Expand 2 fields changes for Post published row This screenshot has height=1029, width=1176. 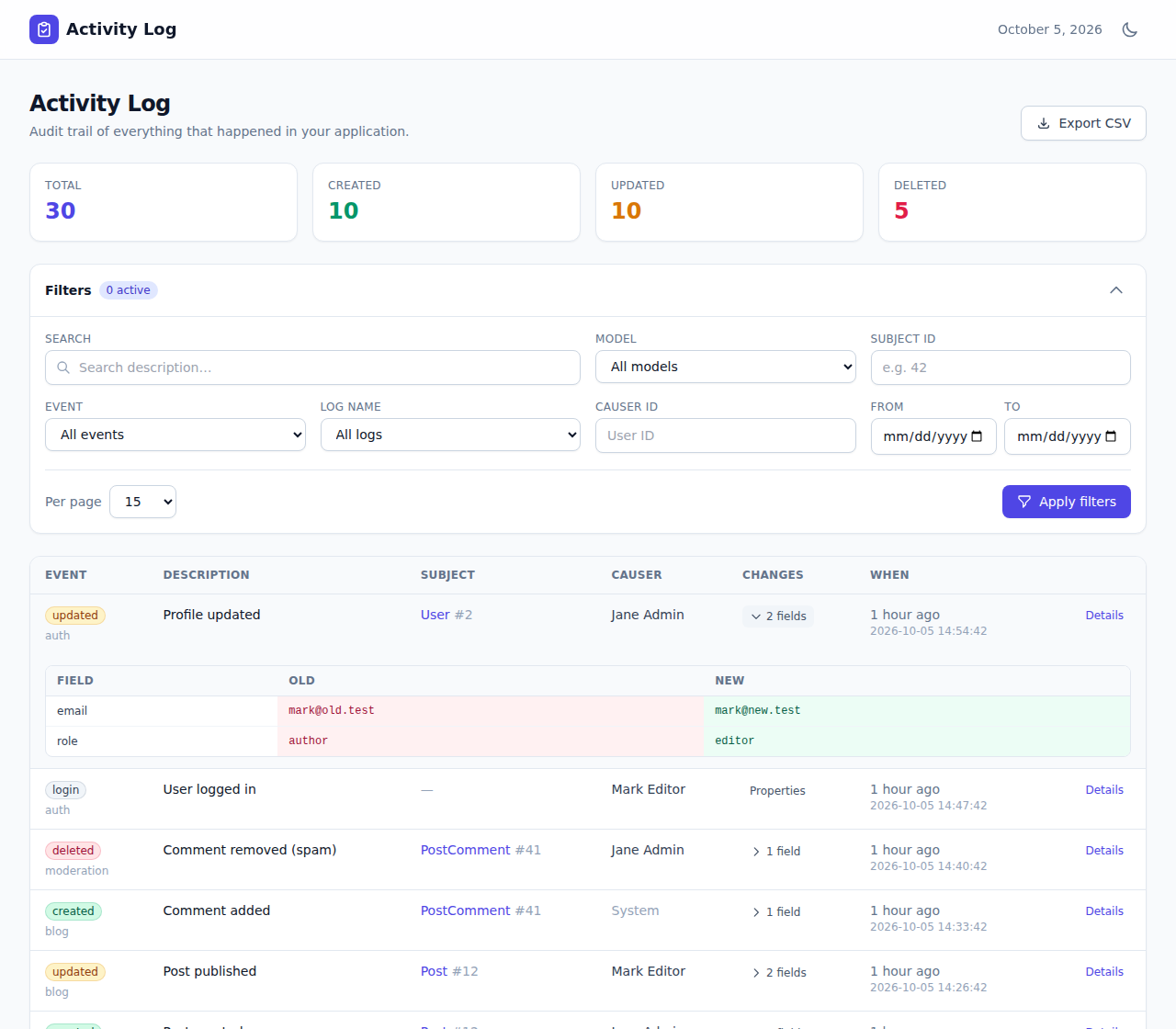click(778, 973)
